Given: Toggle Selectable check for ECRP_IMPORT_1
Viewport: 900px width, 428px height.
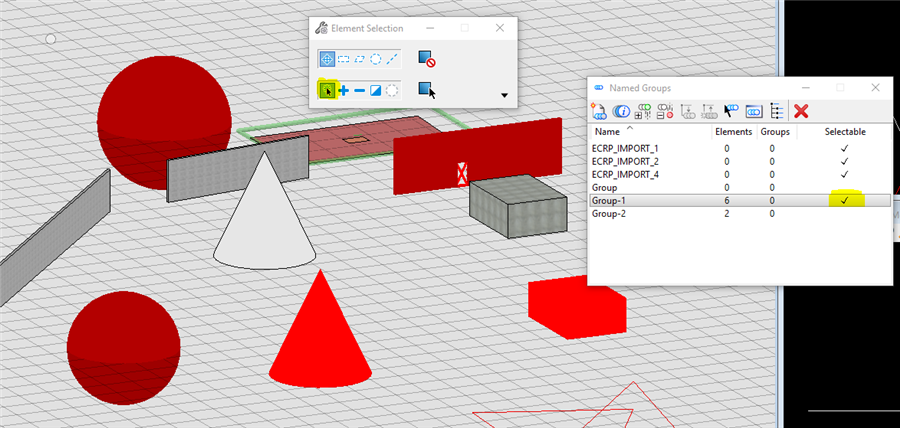Looking at the screenshot, I should [x=844, y=148].
